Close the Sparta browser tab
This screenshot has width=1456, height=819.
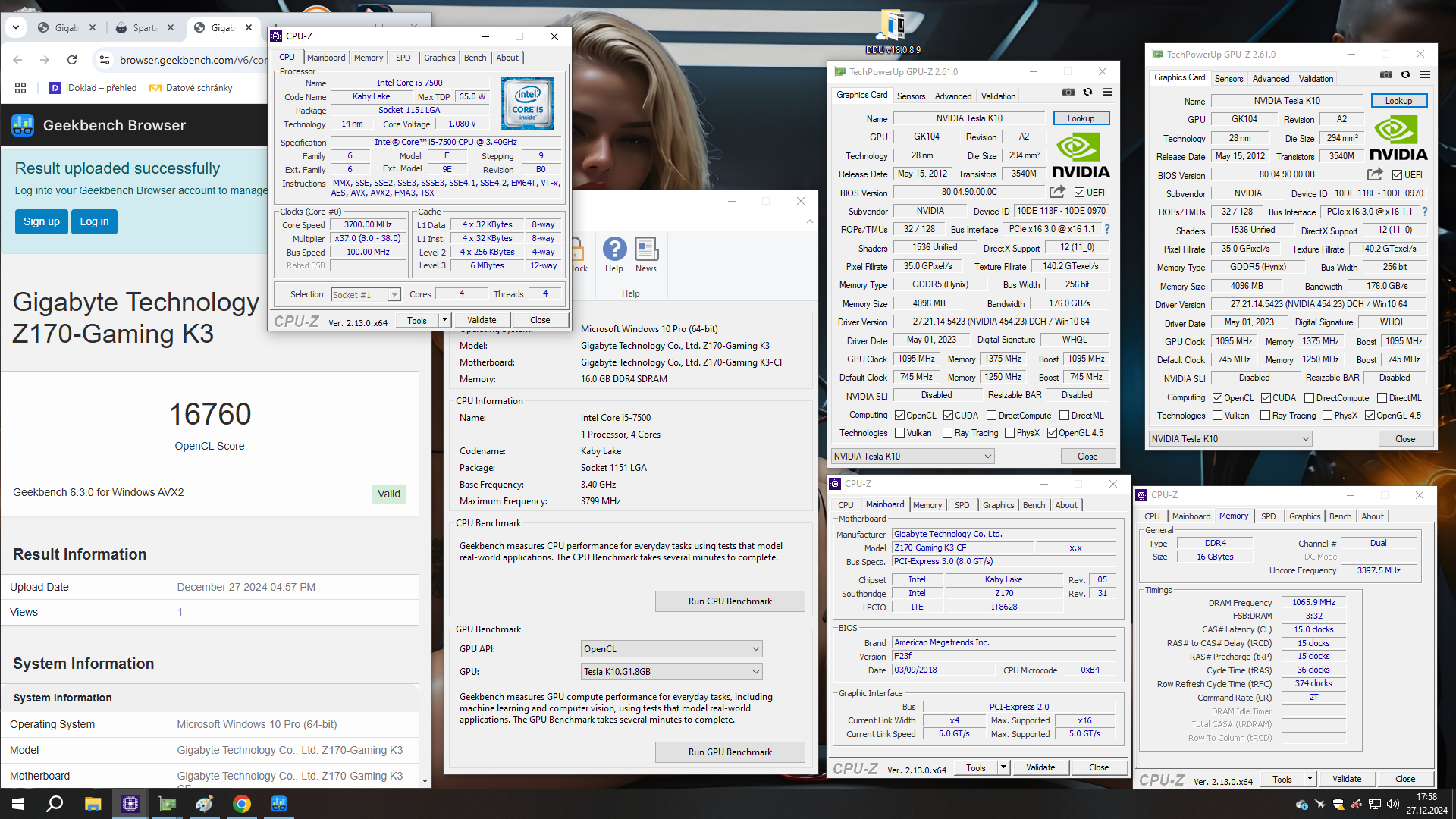click(171, 27)
